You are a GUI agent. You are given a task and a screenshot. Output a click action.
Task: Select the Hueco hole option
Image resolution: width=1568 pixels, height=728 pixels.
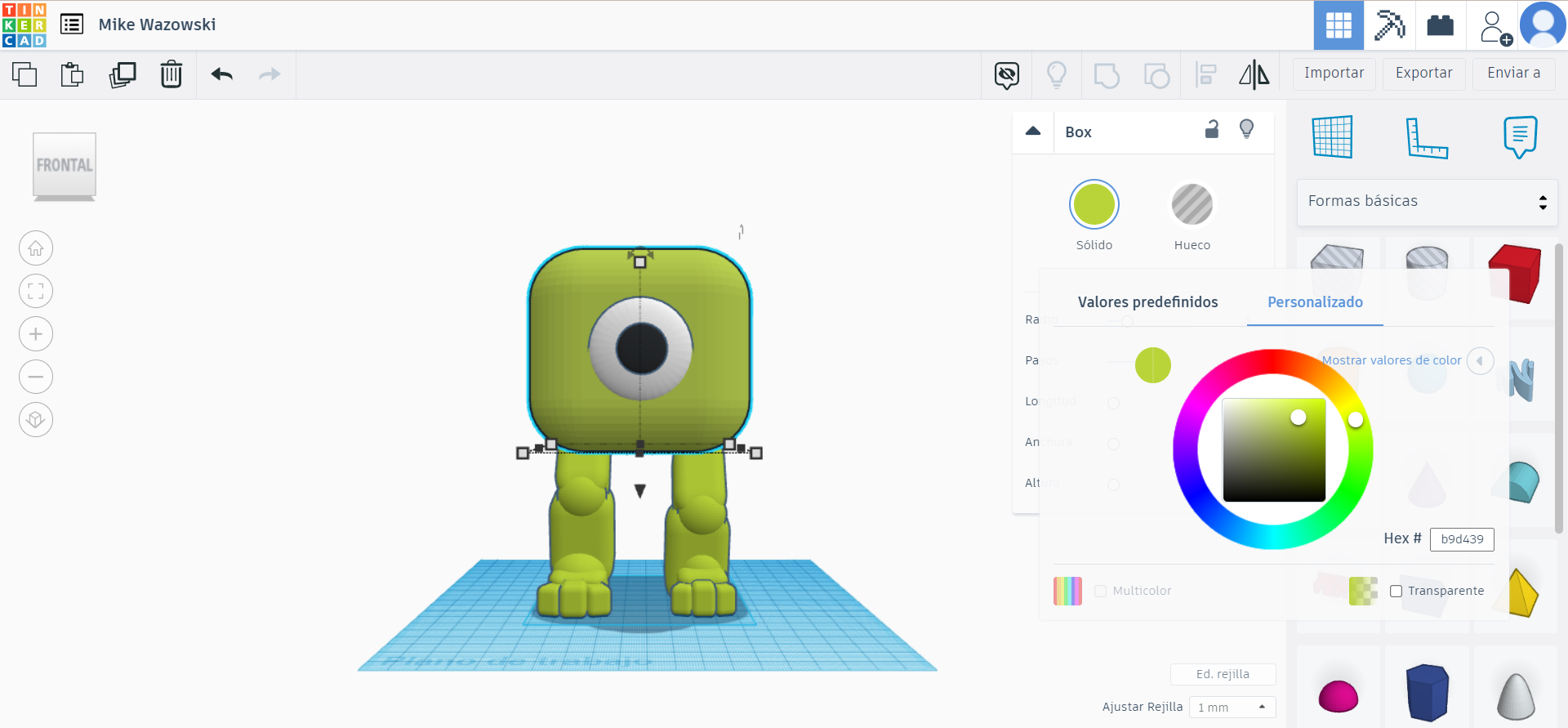point(1192,204)
